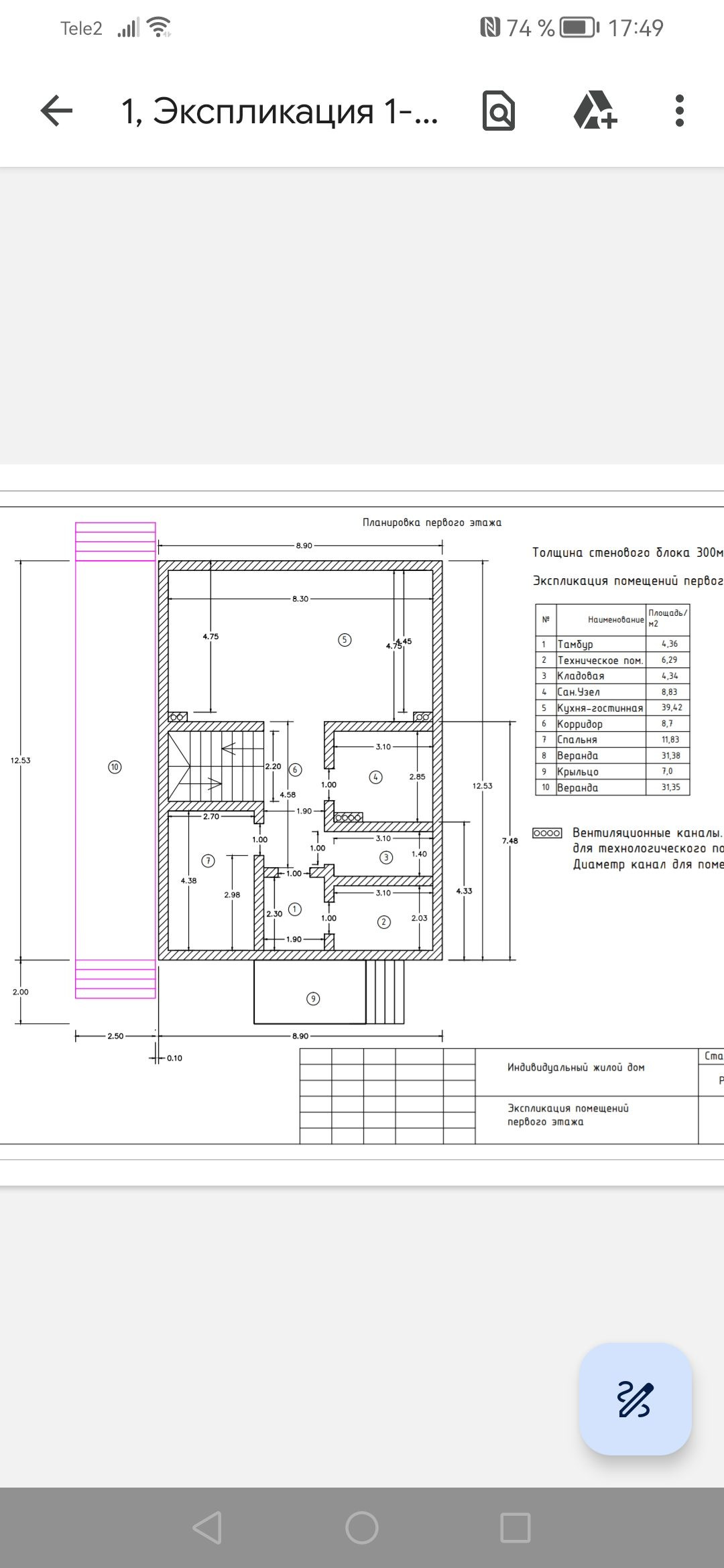Open the find in document search icon

499,111
